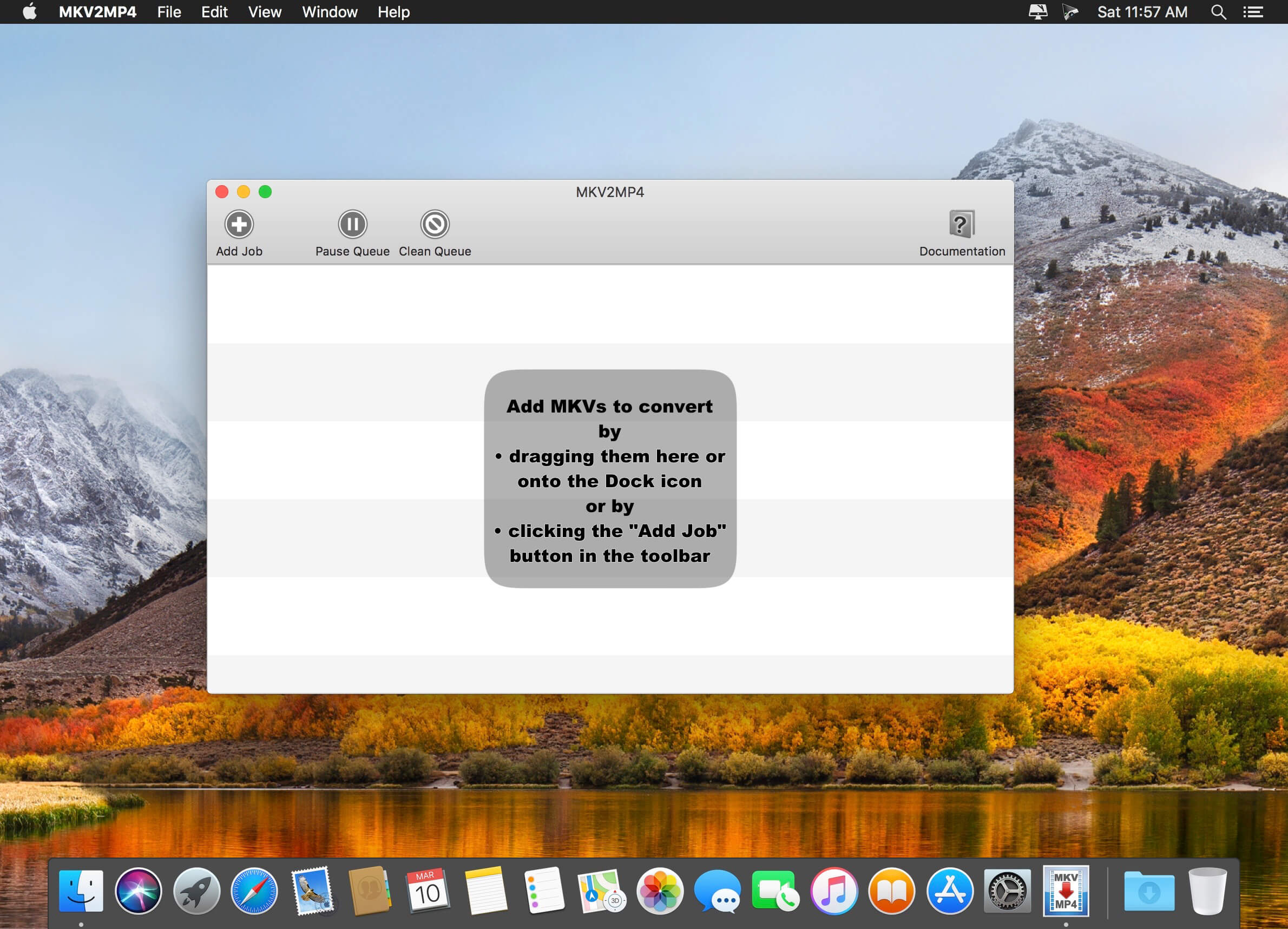Open the Documentation help icon
The height and width of the screenshot is (929, 1288).
tap(962, 225)
